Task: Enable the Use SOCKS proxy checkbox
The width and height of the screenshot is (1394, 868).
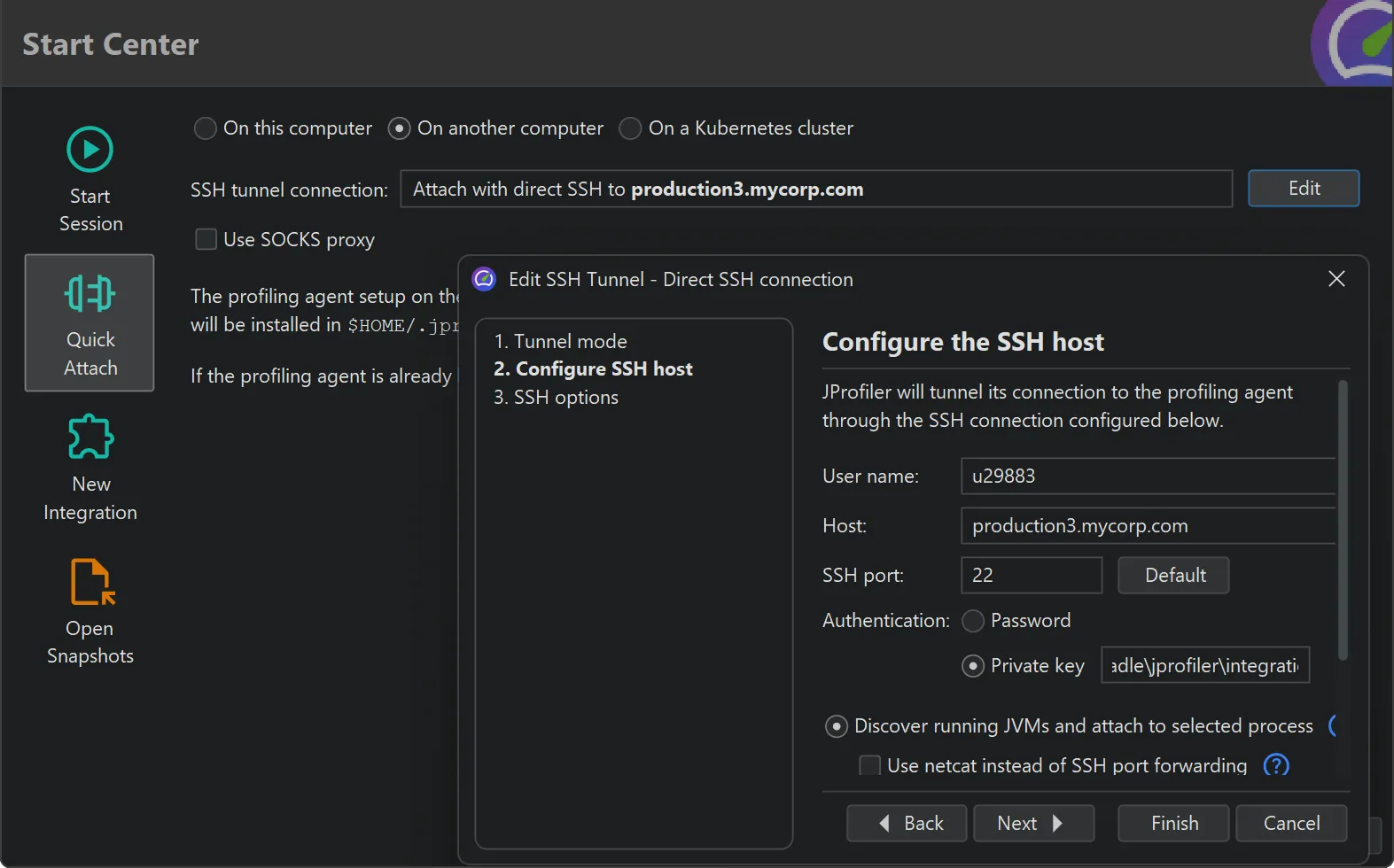Action: pyautogui.click(x=284, y=240)
